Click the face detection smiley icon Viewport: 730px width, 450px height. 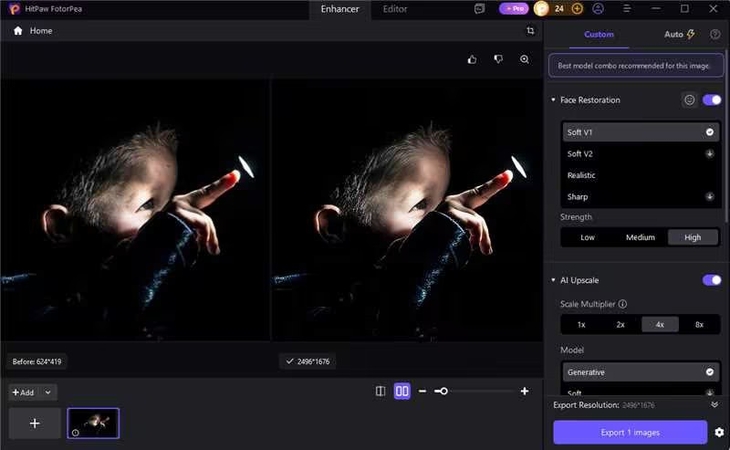(x=689, y=100)
